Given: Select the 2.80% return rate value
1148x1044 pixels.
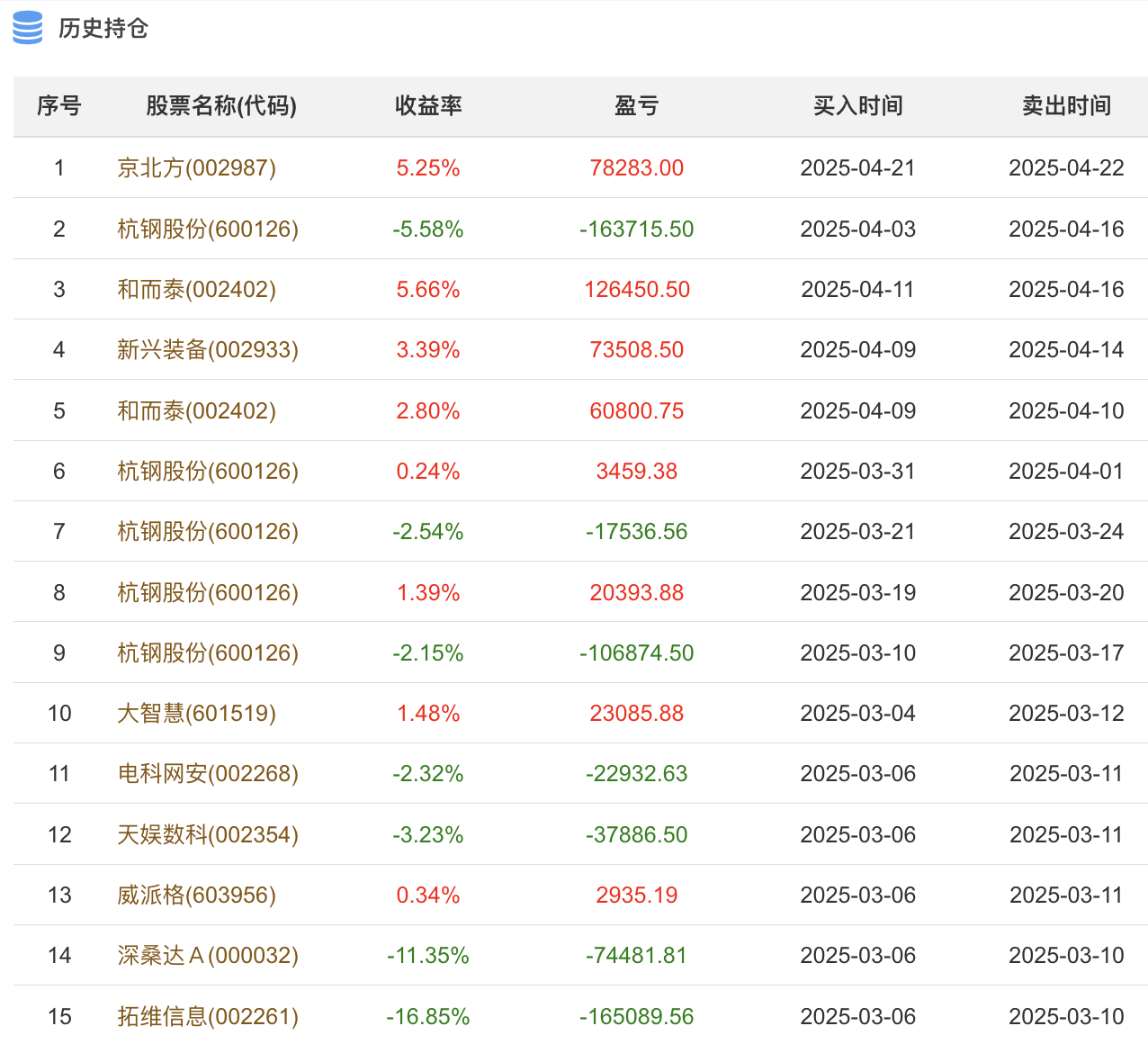Looking at the screenshot, I should tap(428, 410).
